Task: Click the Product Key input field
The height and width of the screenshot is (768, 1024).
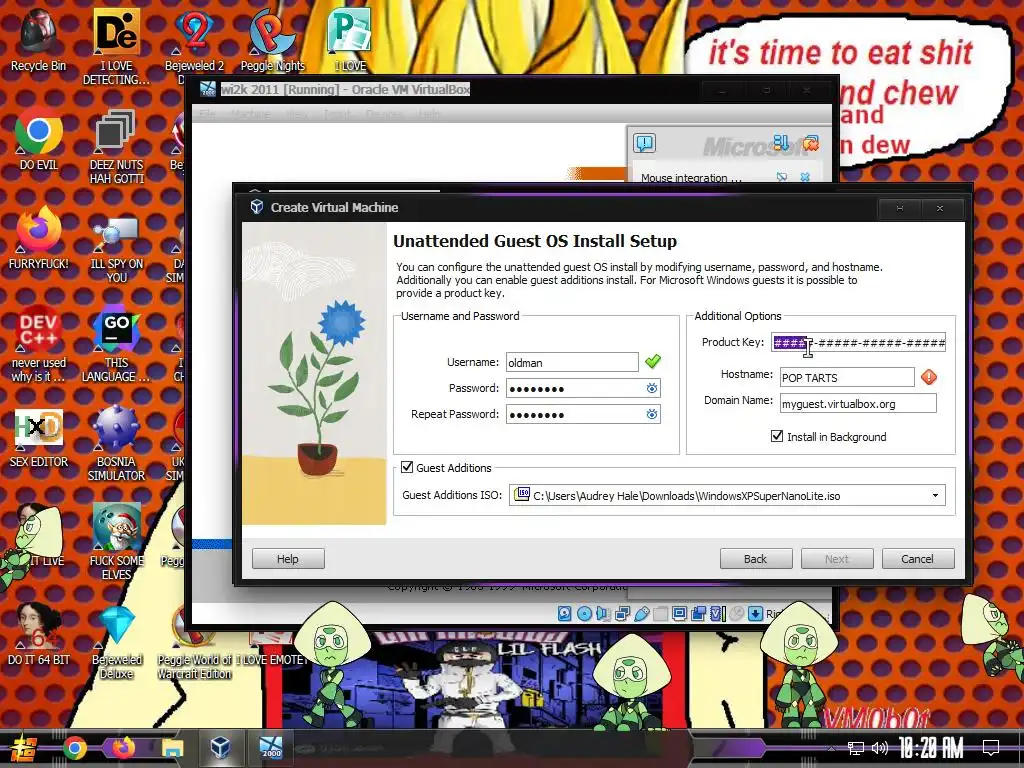Action: pos(858,342)
